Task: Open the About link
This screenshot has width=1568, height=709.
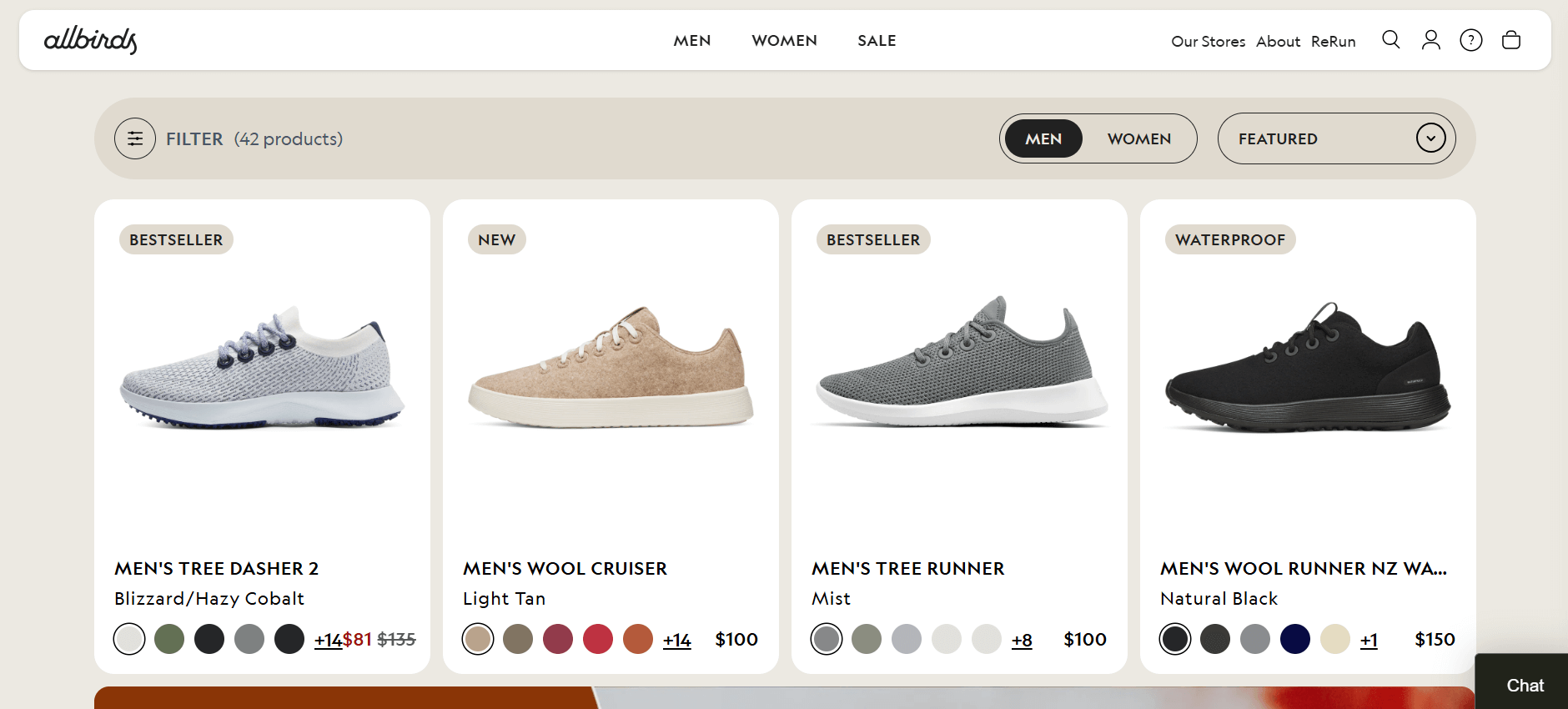Action: point(1278,42)
